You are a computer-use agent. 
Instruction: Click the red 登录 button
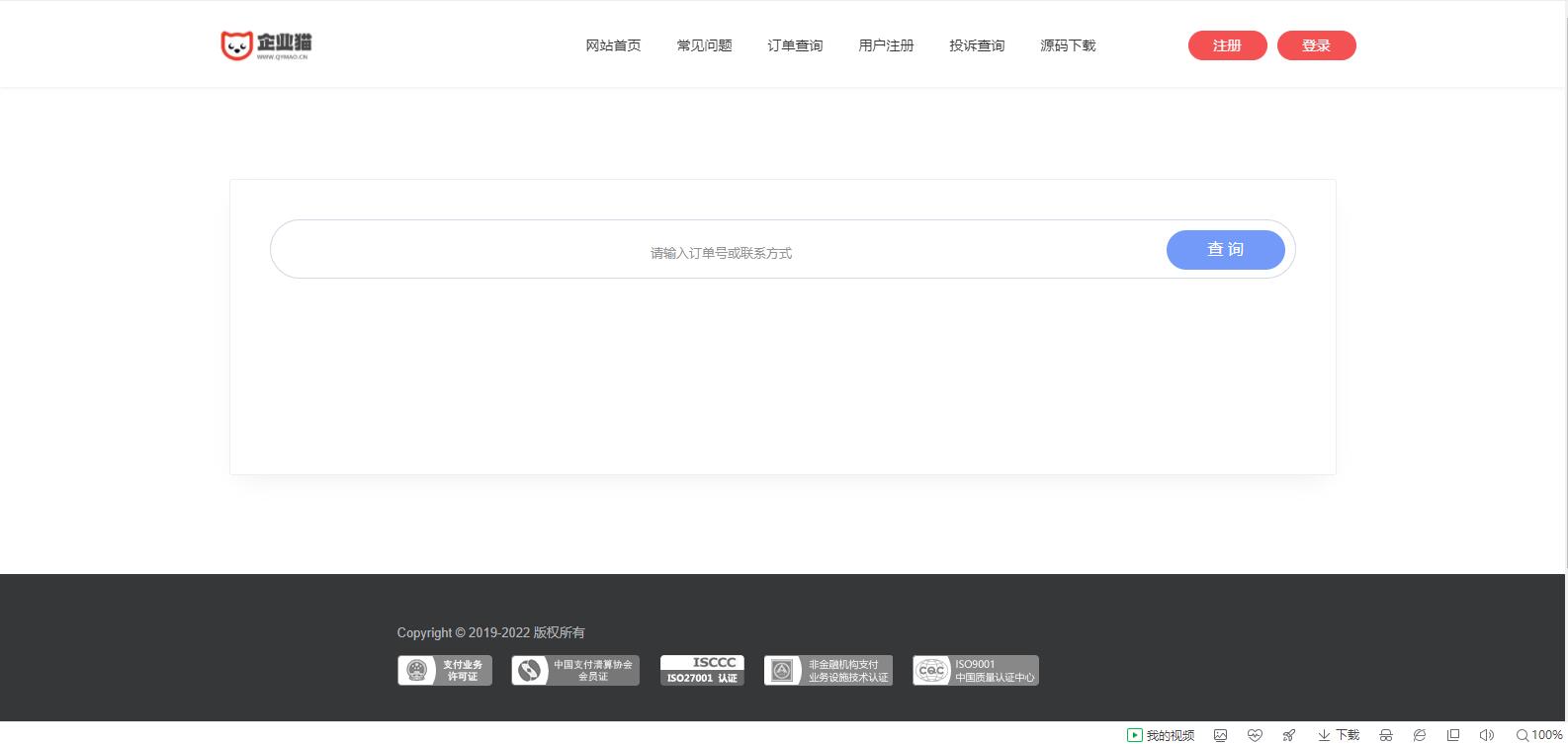pos(1316,45)
